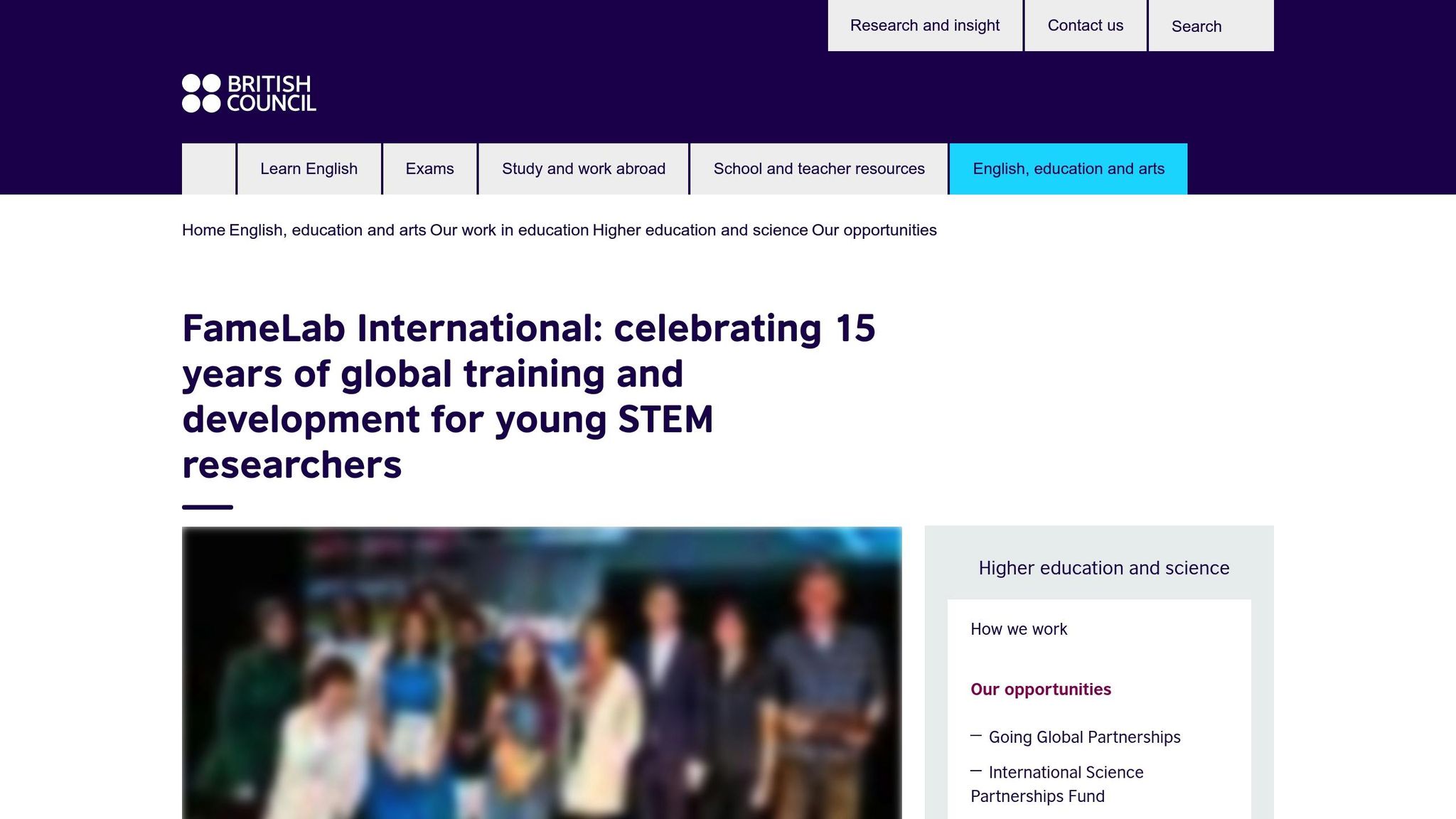
Task: Open the FameLab group photo
Action: coord(542,673)
